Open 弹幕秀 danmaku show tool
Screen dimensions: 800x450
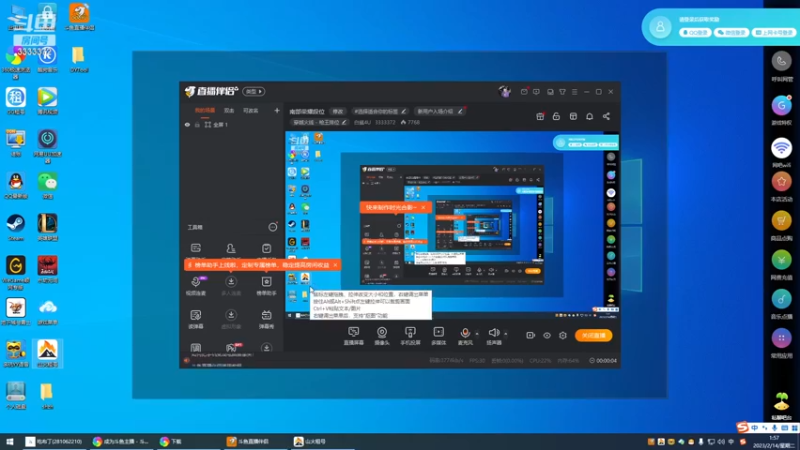pos(266,319)
